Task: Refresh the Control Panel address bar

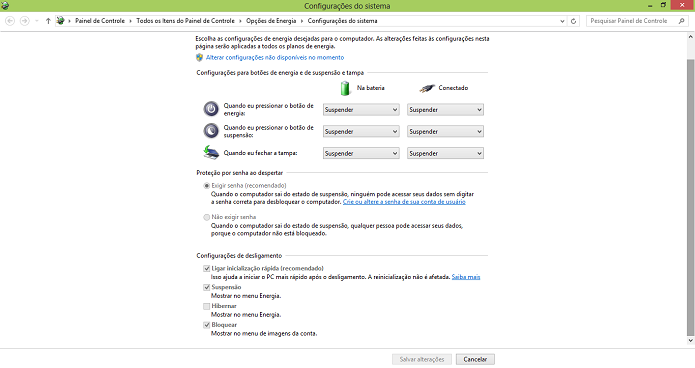Action: click(574, 21)
